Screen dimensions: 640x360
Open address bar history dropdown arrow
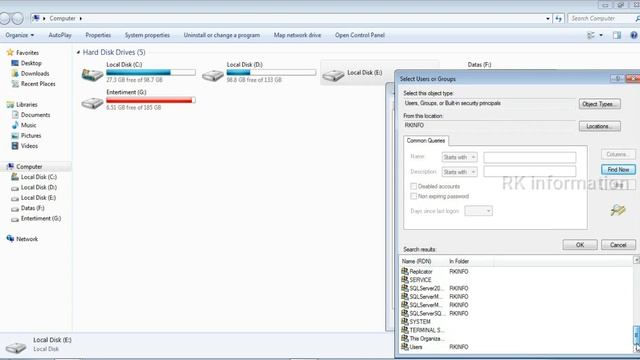point(548,18)
